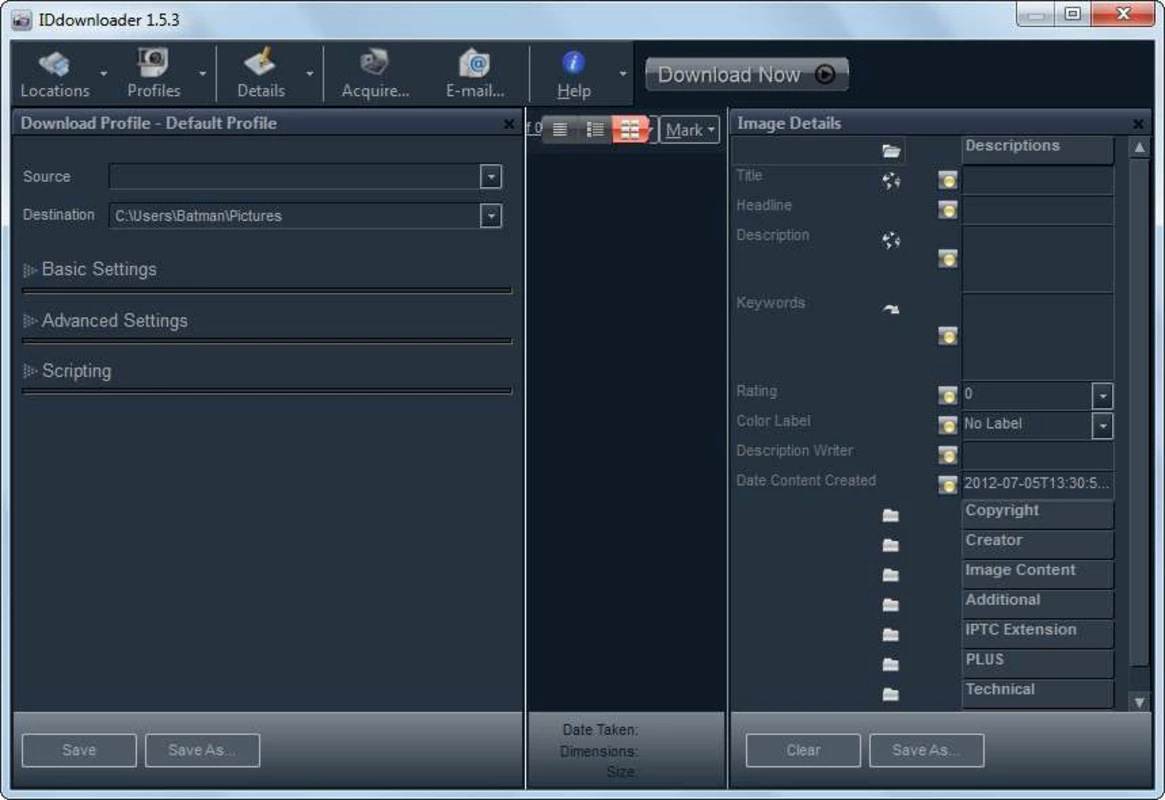Click Save As in the Download Profile panel
Image resolution: width=1165 pixels, height=800 pixels.
[202, 750]
